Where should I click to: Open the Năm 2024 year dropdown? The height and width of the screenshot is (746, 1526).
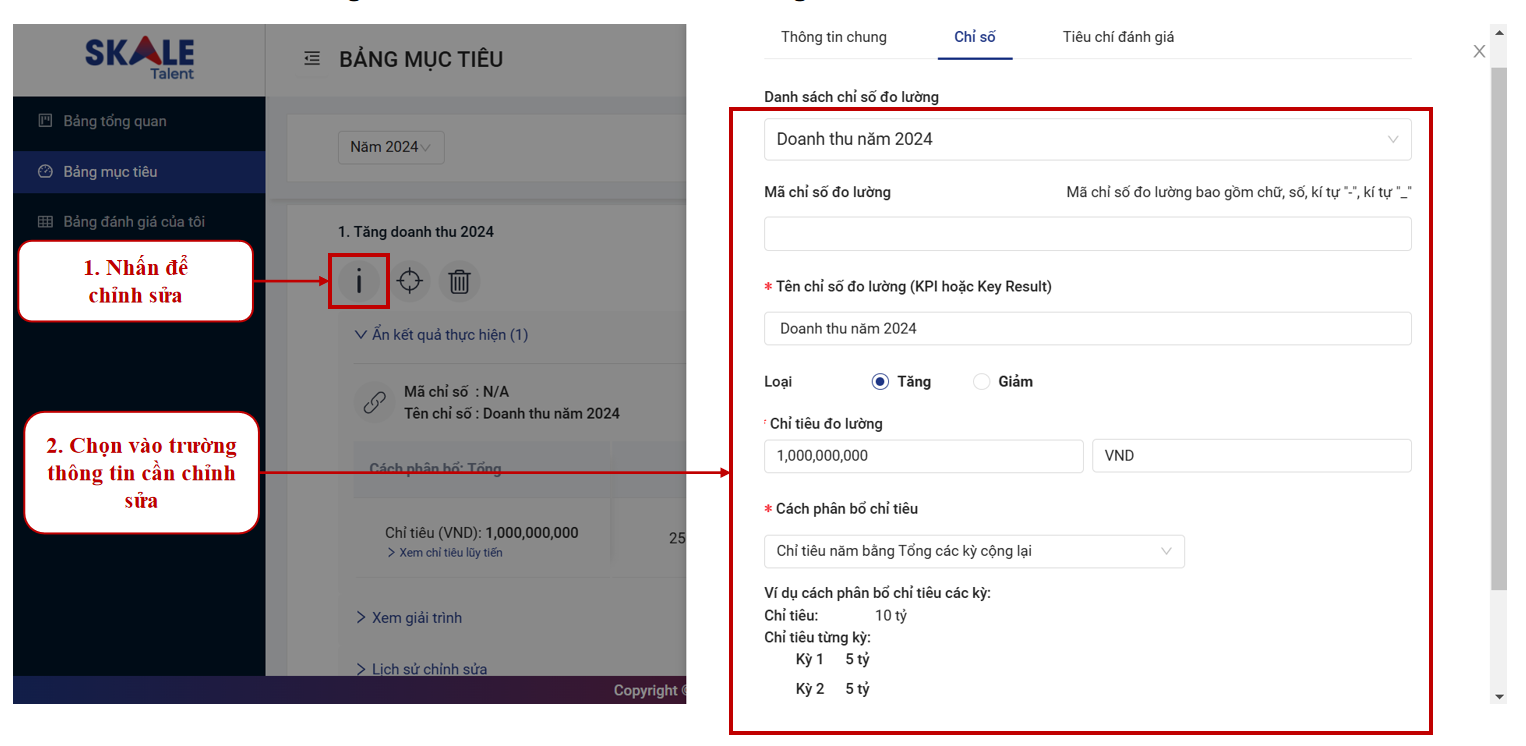pos(390,147)
